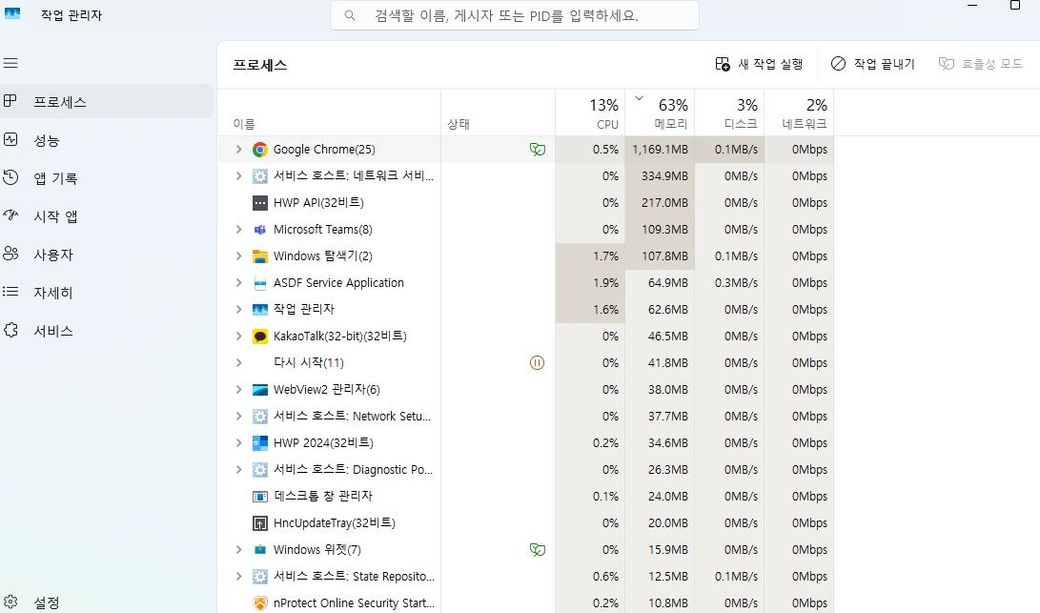Expand the Google Chrome process group
Image resolution: width=1040 pixels, height=613 pixels.
click(x=238, y=149)
